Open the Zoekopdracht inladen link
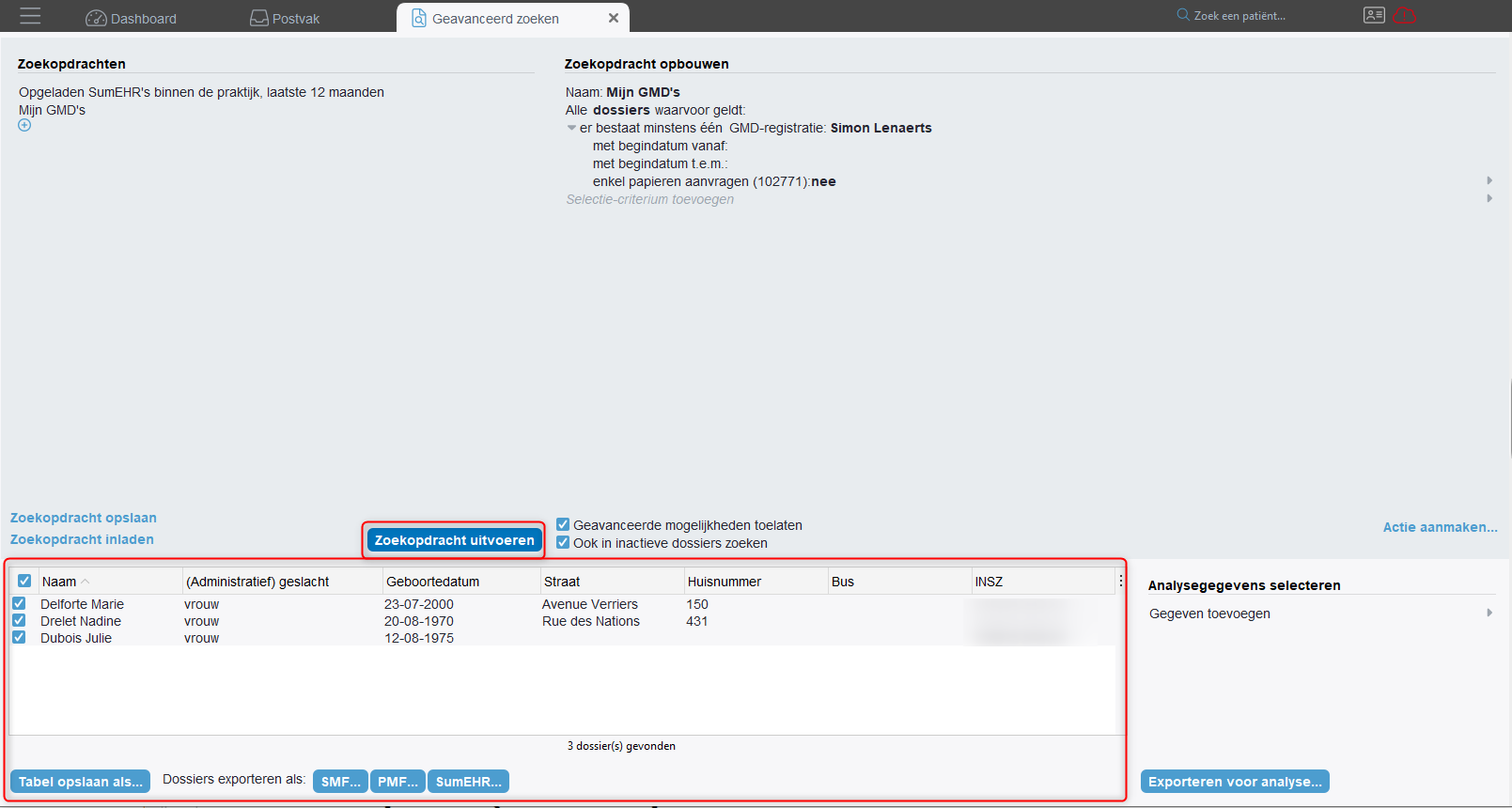 pyautogui.click(x=82, y=539)
